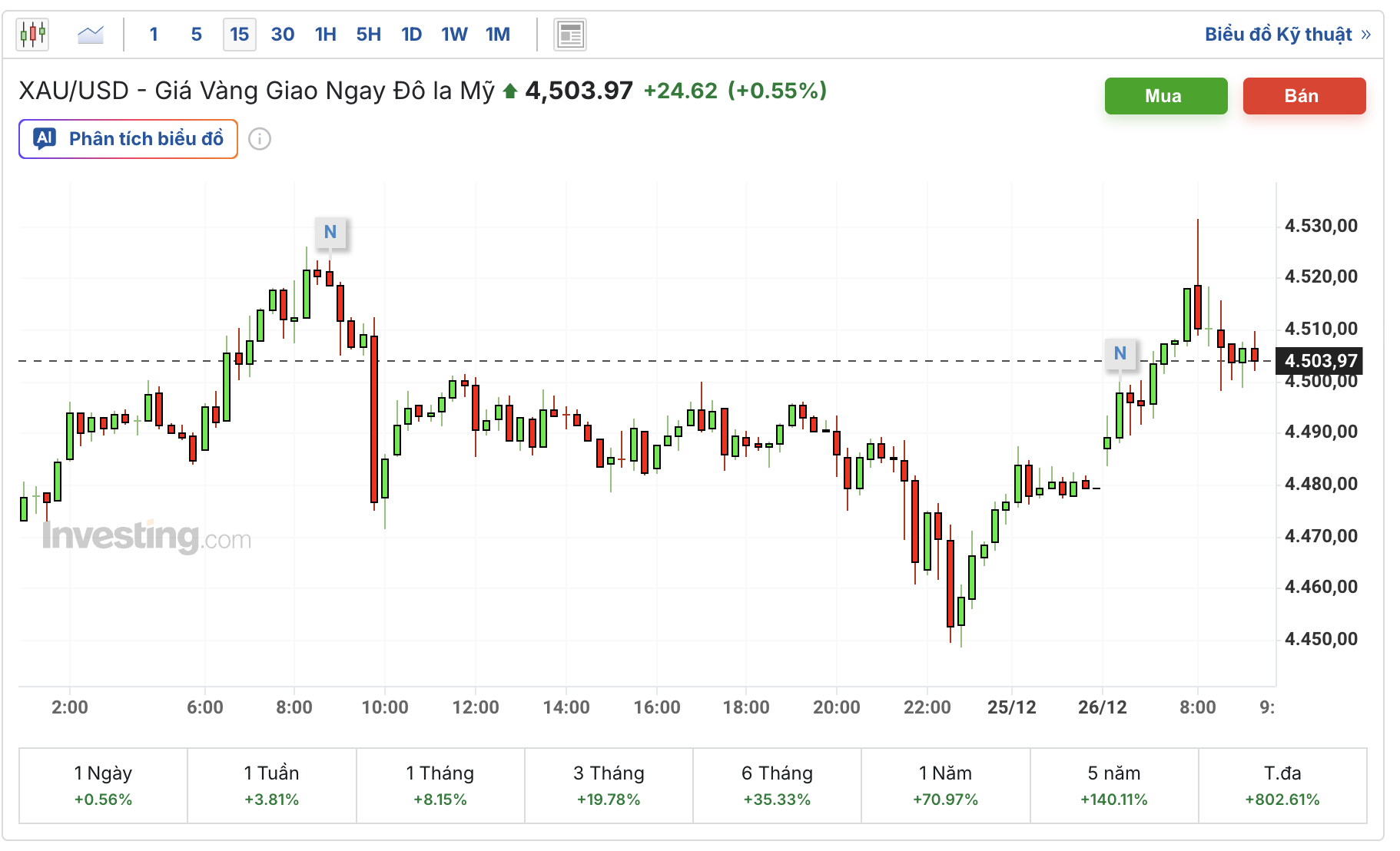Viewport: 1400px width, 851px height.
Task: Click the info icon beside Phân tích biểu đồ
Action: [x=260, y=139]
